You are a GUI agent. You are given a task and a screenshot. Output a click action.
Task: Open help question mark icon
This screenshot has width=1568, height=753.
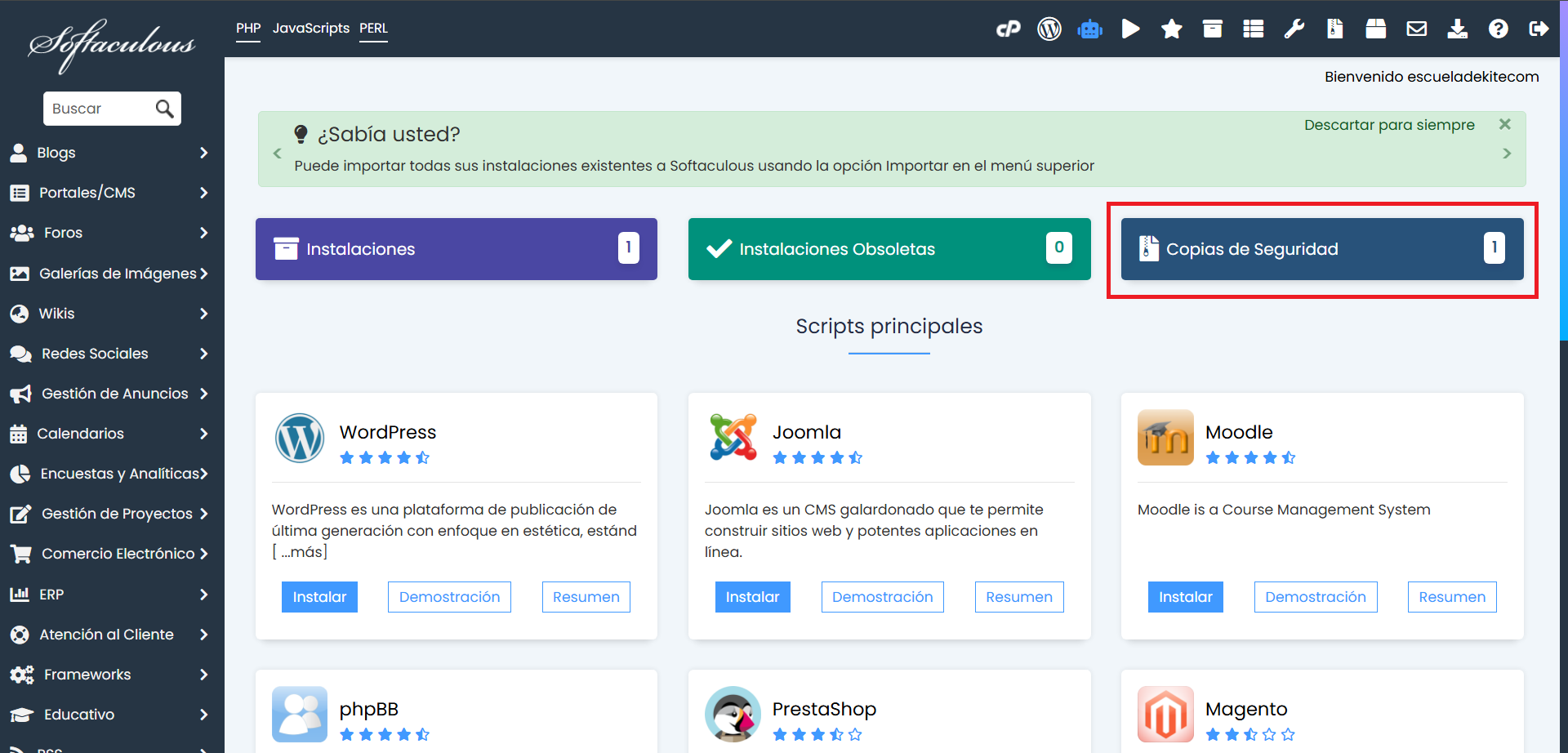1499,29
